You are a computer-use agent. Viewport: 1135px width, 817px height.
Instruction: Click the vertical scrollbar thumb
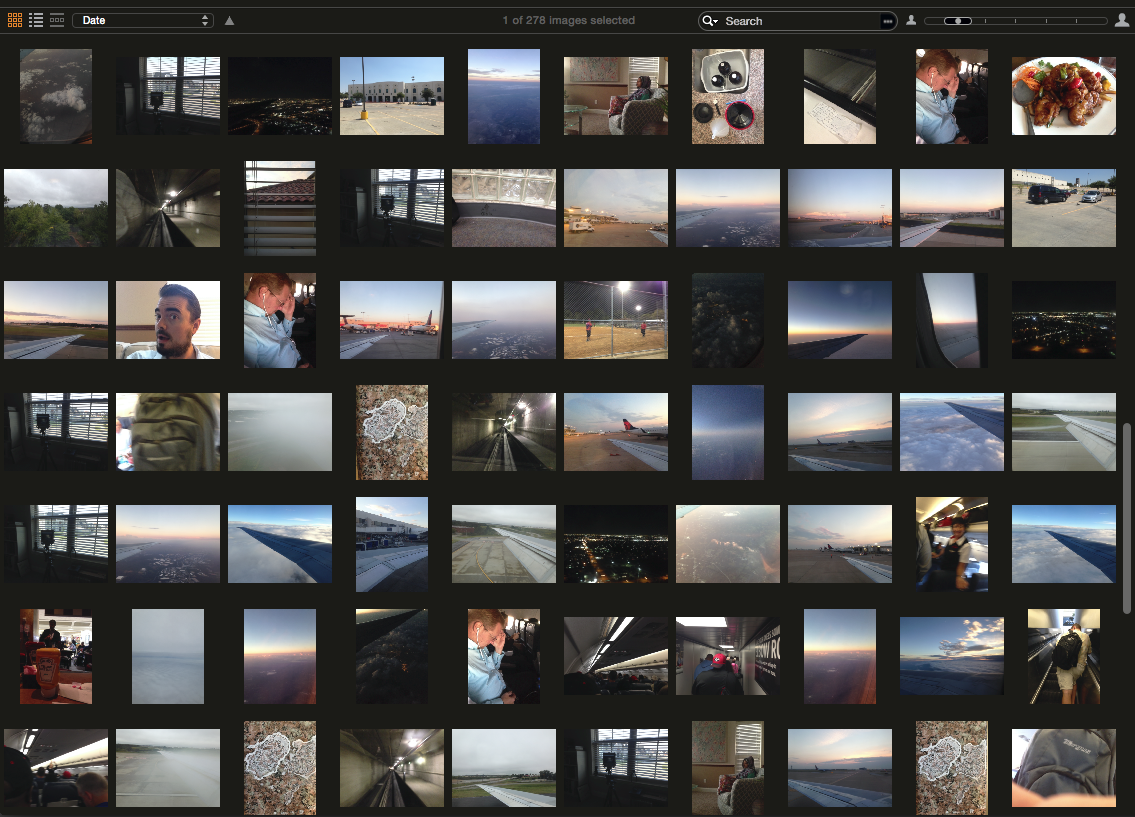tap(1127, 519)
